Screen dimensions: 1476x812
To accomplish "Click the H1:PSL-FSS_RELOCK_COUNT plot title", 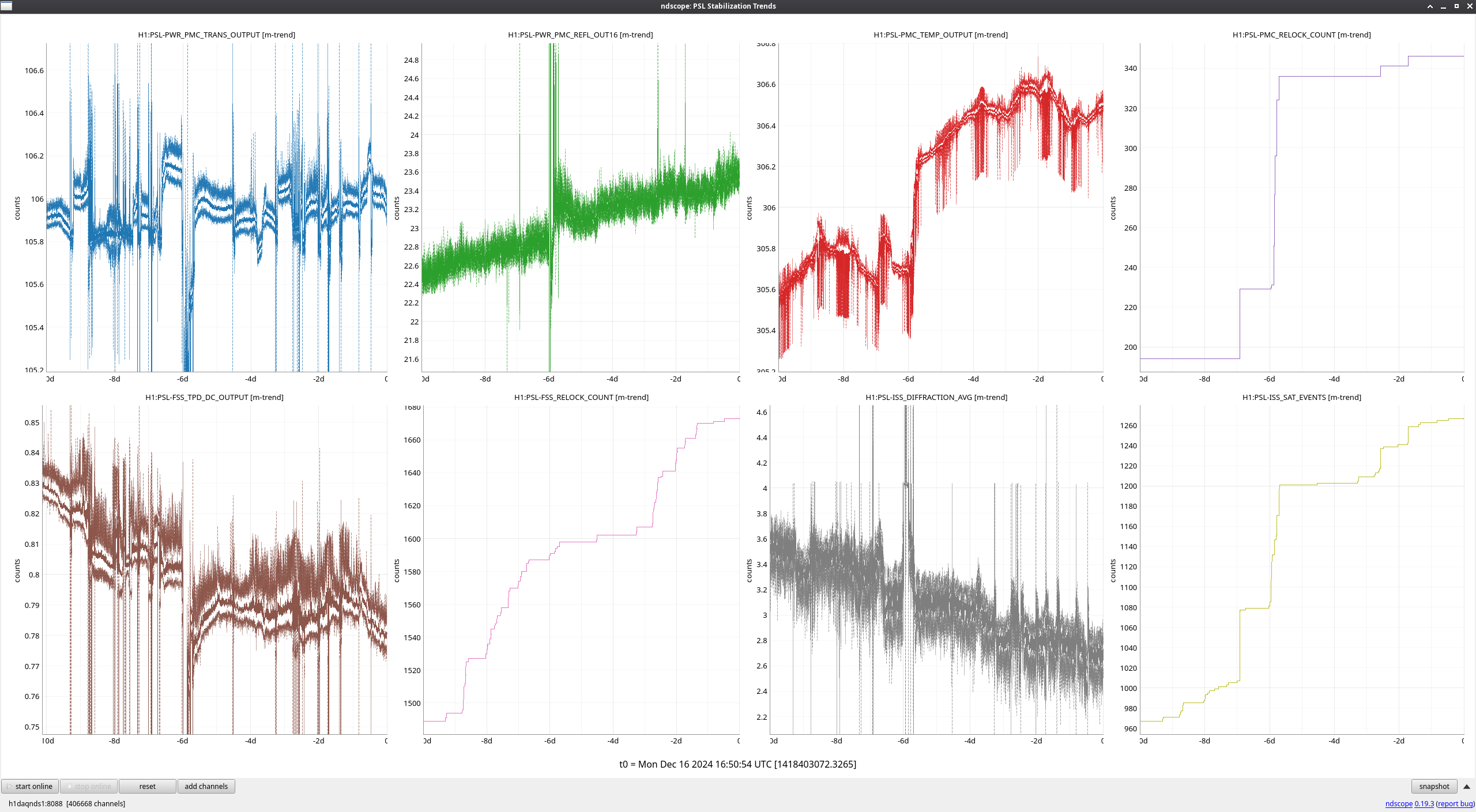I will [581, 397].
